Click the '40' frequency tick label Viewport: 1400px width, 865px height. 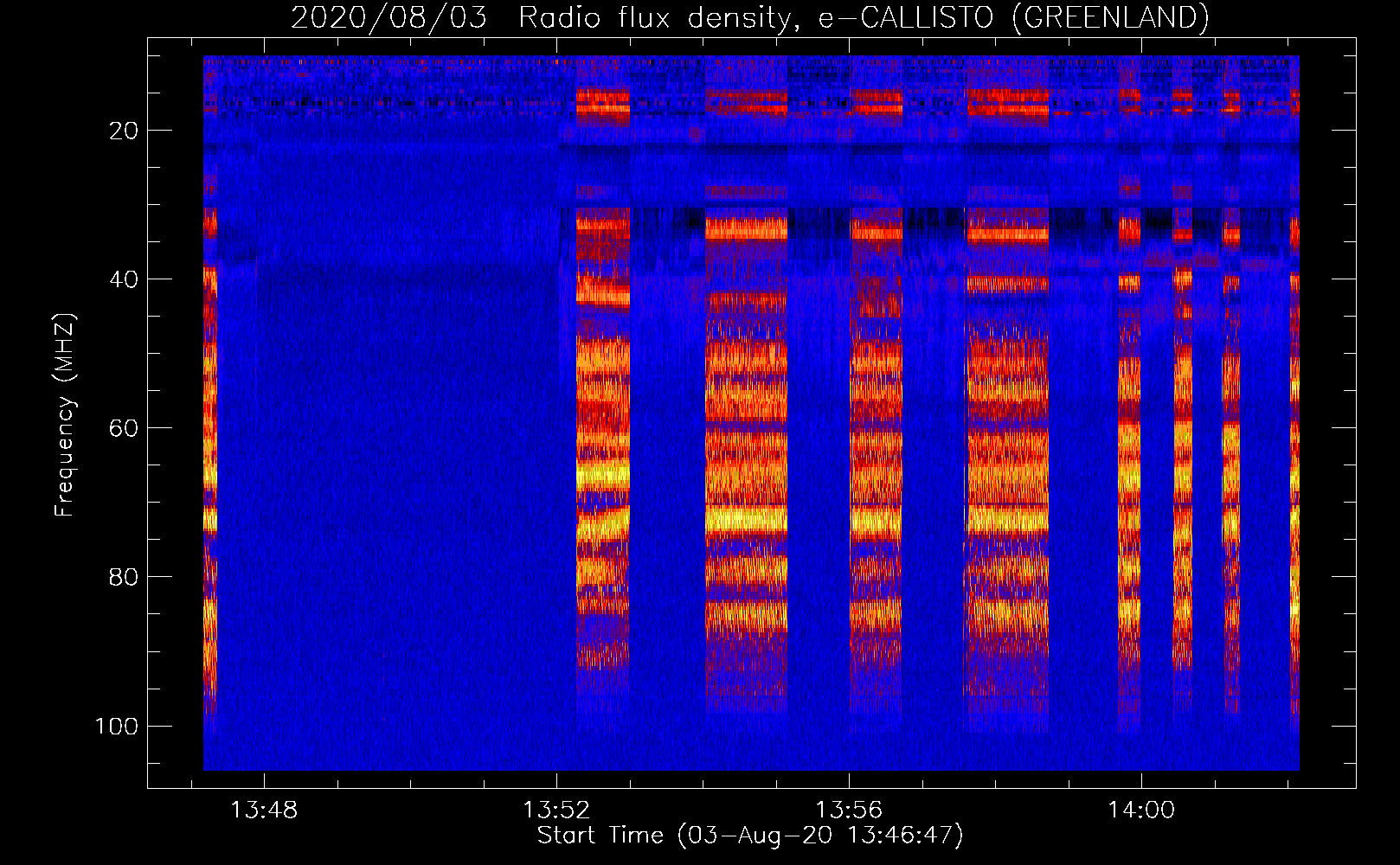pos(125,279)
